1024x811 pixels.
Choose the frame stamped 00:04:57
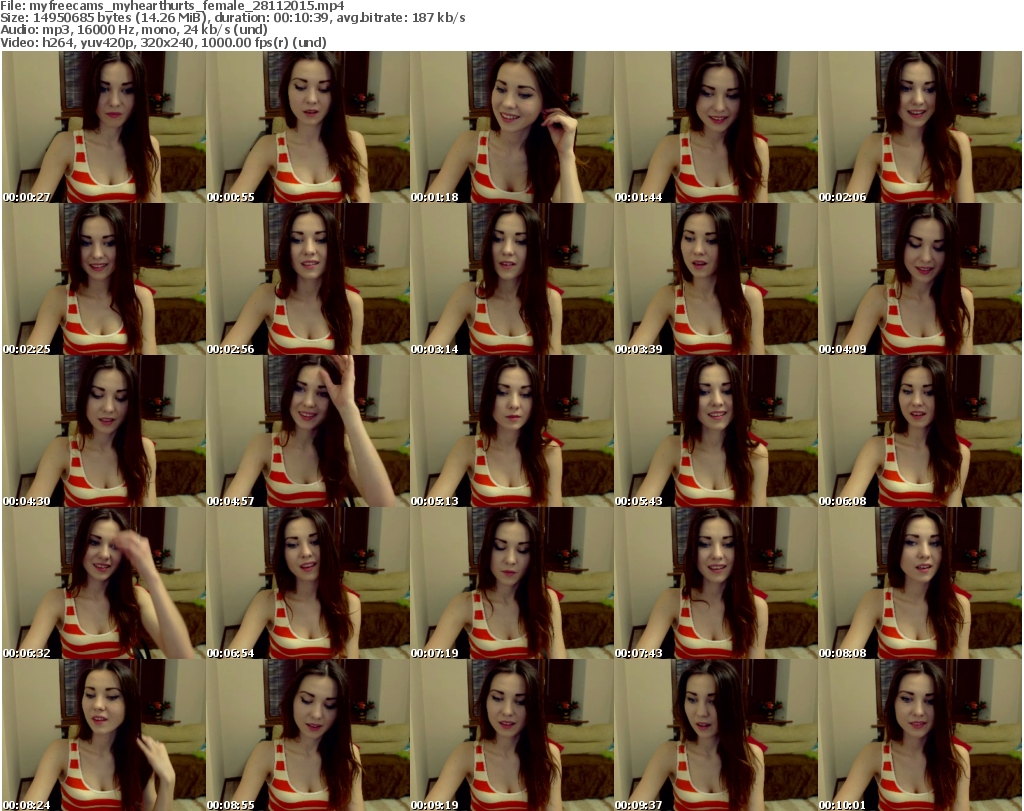tap(308, 432)
